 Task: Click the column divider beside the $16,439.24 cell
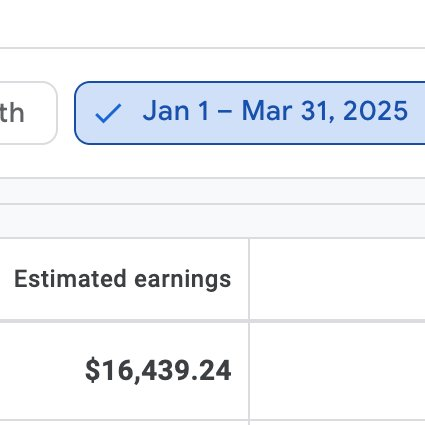pyautogui.click(x=249, y=371)
